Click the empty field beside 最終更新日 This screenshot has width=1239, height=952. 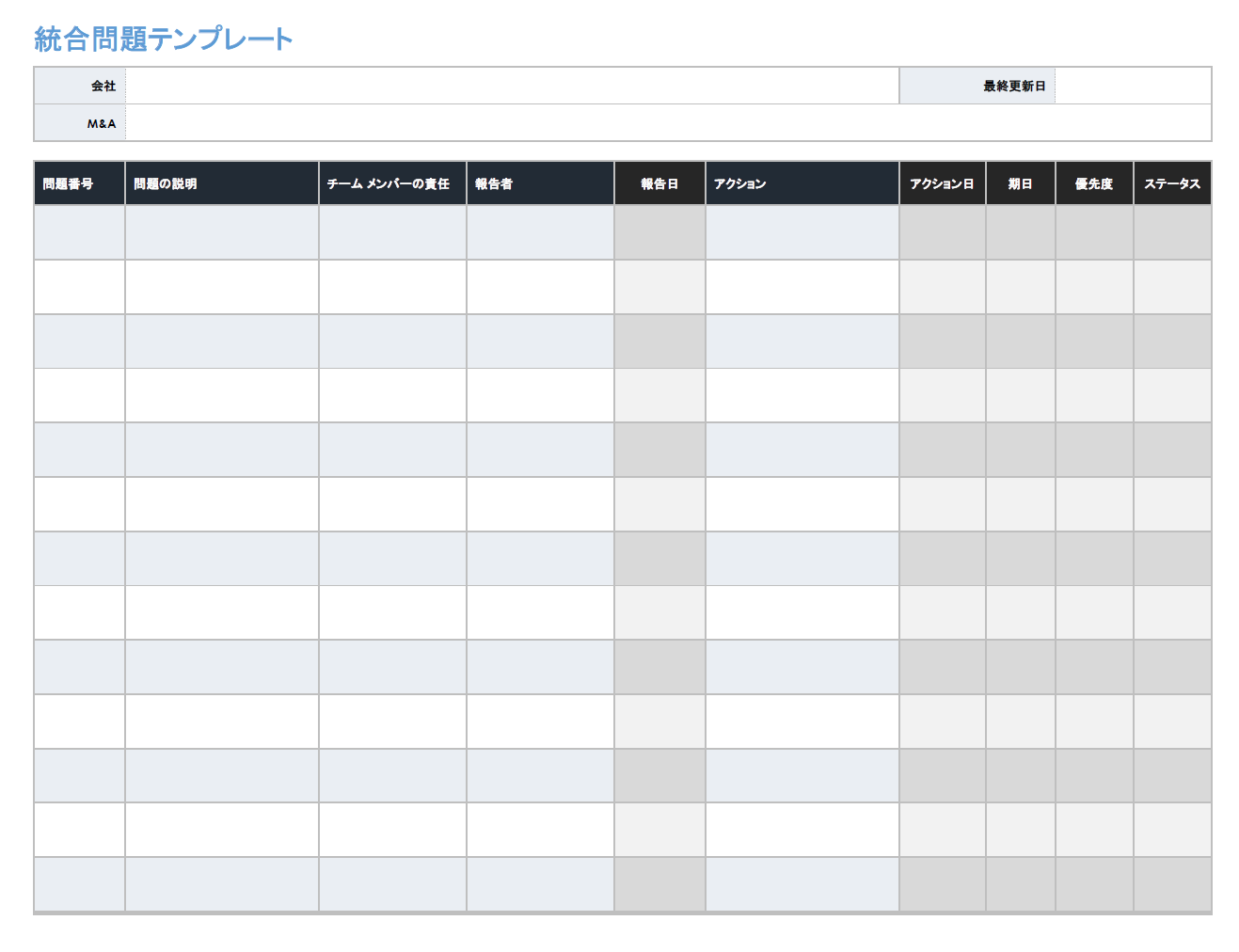(1133, 86)
